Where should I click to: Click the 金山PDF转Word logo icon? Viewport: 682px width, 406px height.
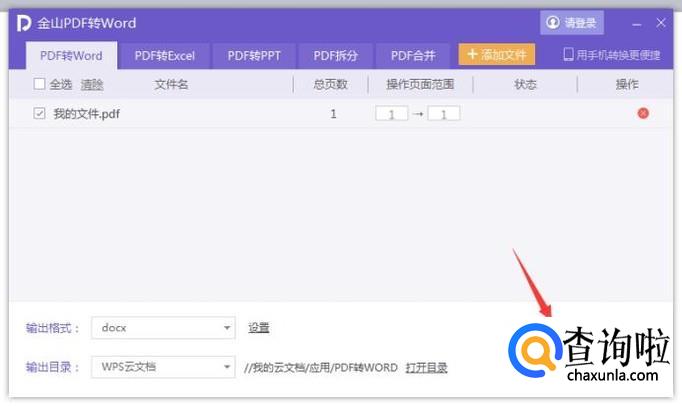[23, 23]
